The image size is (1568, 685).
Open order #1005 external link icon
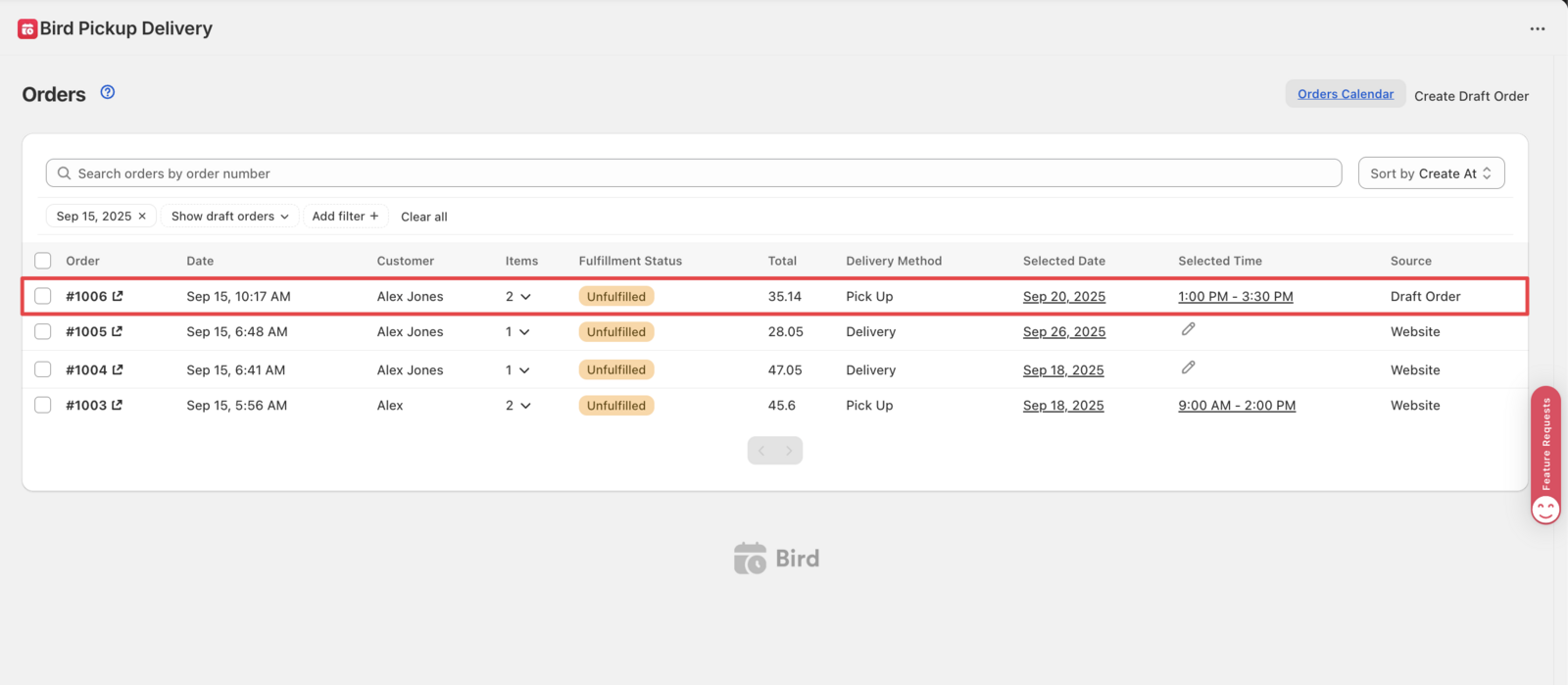118,331
